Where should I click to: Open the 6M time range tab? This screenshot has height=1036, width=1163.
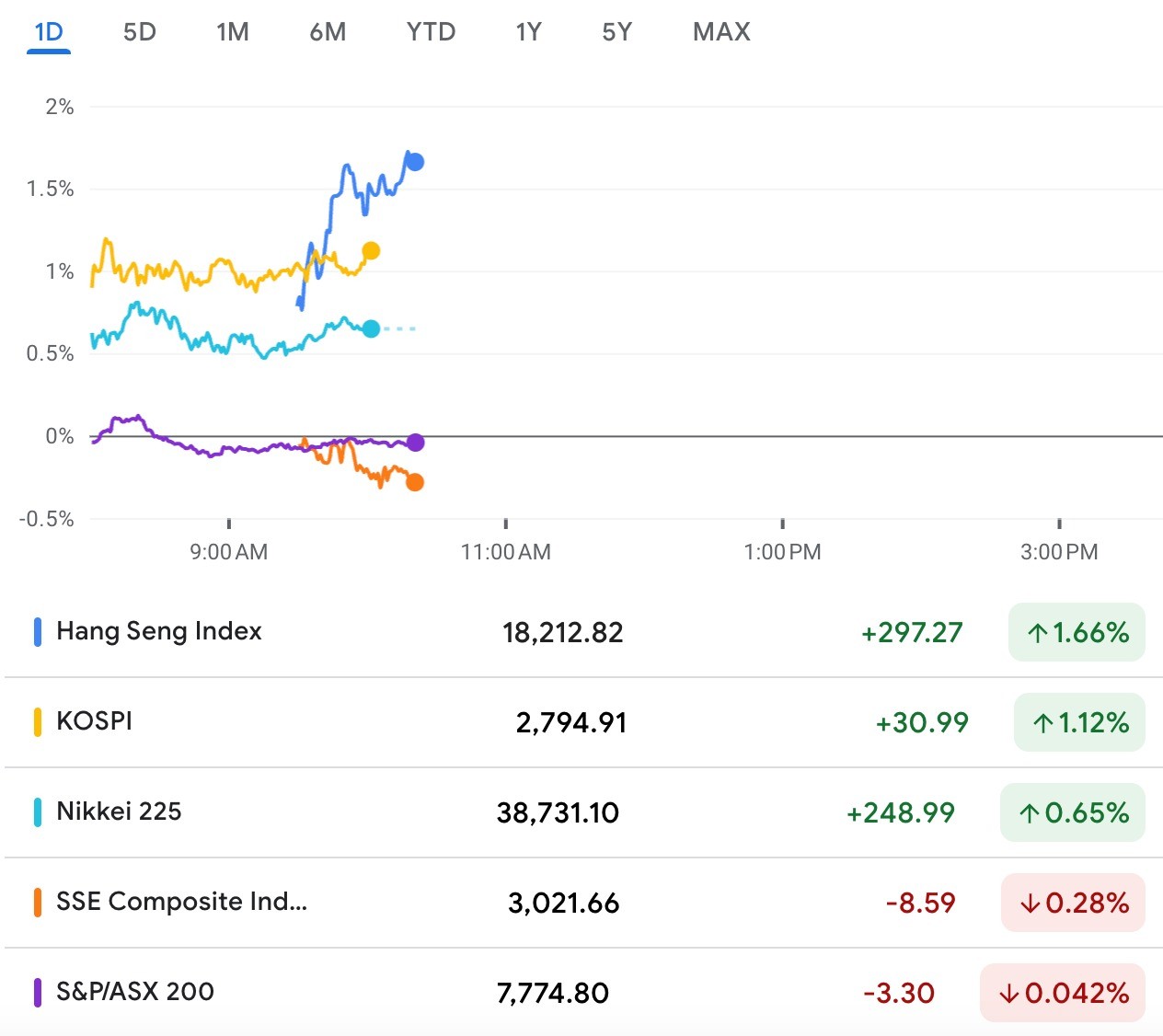(328, 32)
